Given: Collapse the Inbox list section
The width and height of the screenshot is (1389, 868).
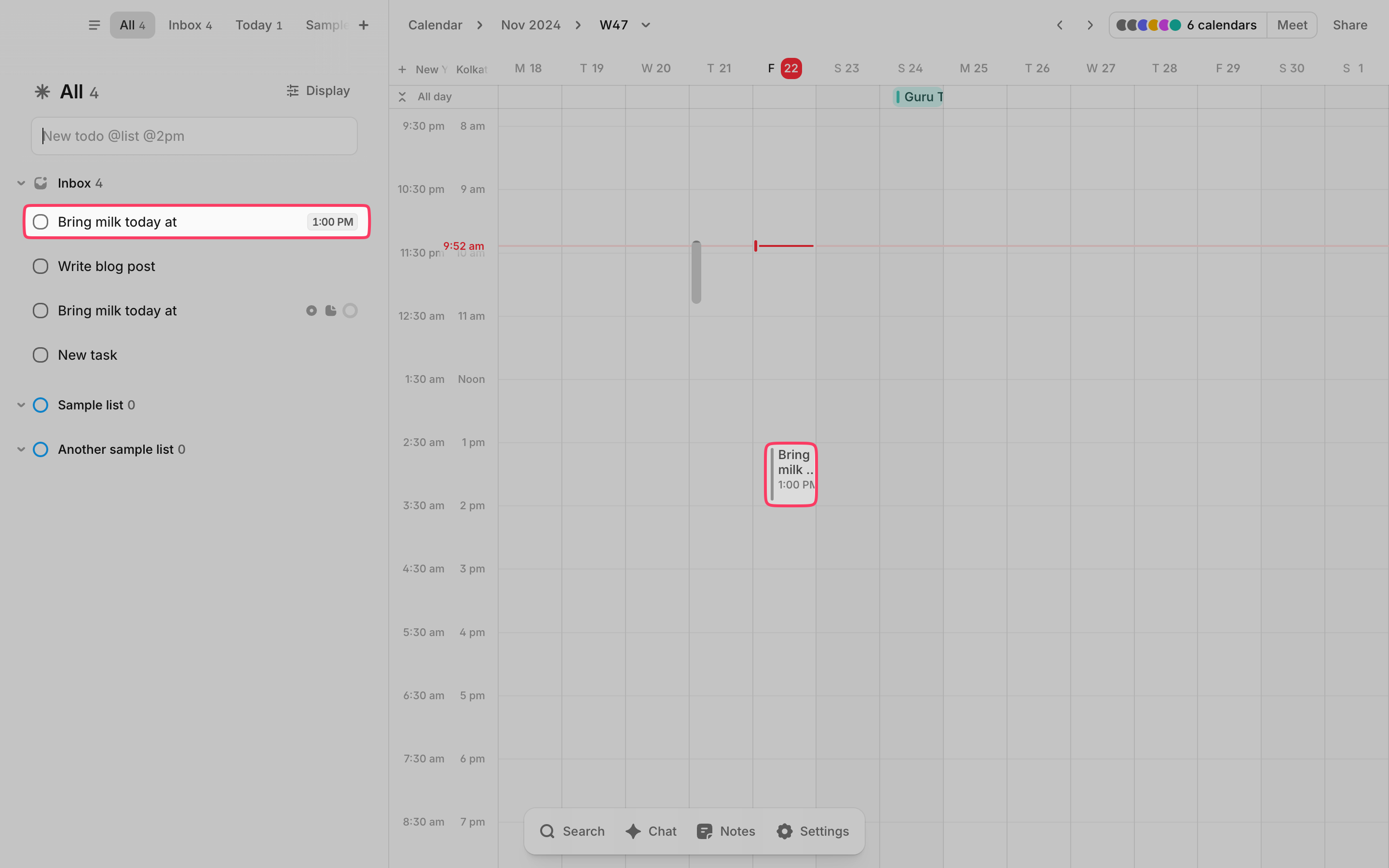Looking at the screenshot, I should point(21,183).
